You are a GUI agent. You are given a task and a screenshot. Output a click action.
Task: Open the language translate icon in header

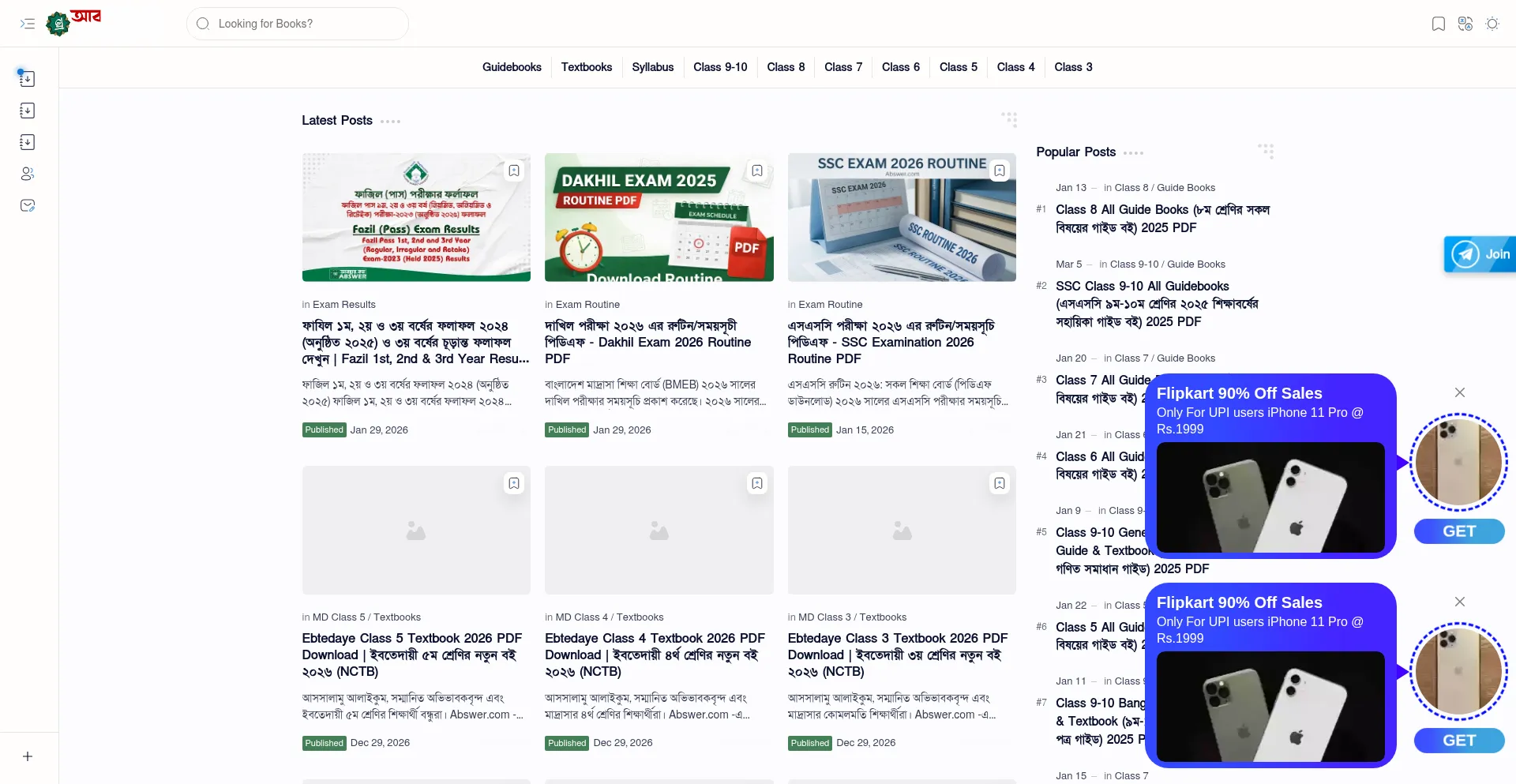click(1465, 24)
